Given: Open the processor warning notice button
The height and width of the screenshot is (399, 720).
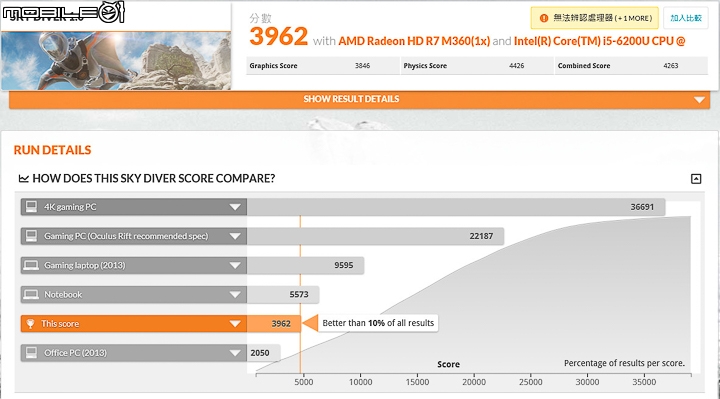Looking at the screenshot, I should point(595,18).
